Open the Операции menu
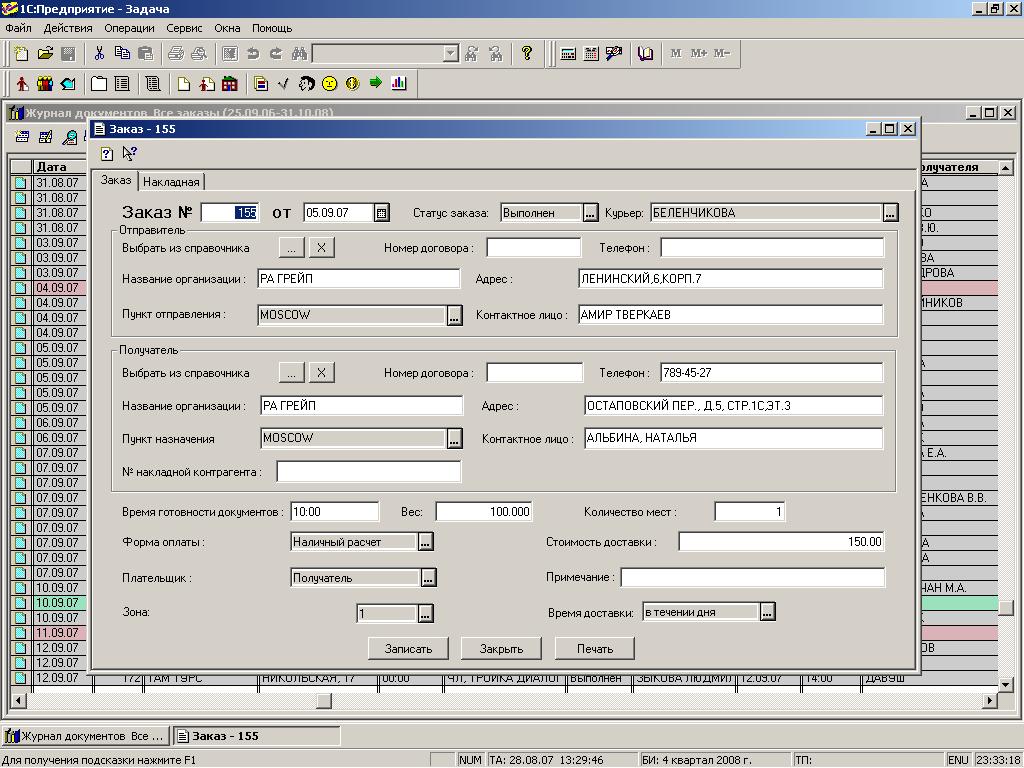Viewport: 1024px width, 768px height. tap(129, 29)
